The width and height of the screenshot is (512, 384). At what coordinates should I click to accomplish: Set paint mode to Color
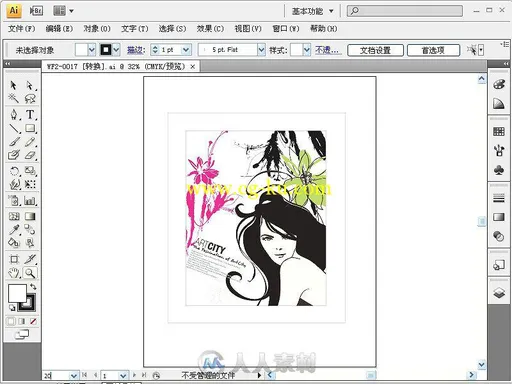coord(11,321)
